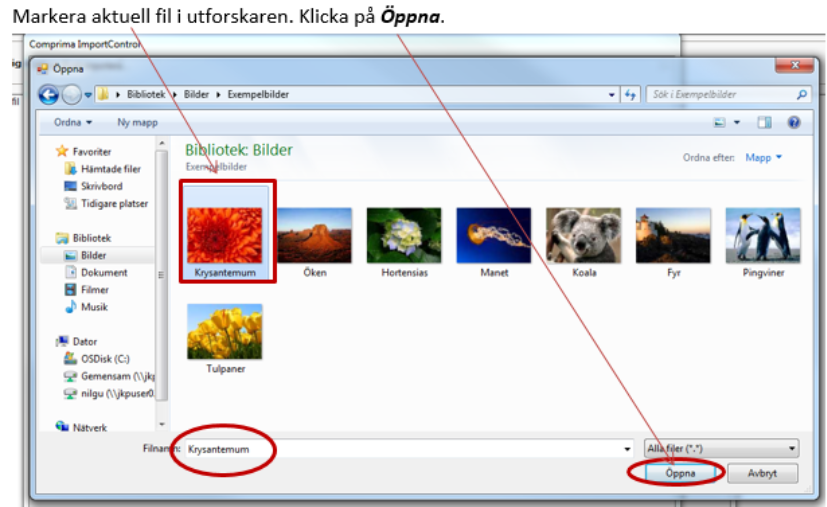Click the Bilder breadcrumb segment
This screenshot has height=507, width=827.
tap(196, 94)
